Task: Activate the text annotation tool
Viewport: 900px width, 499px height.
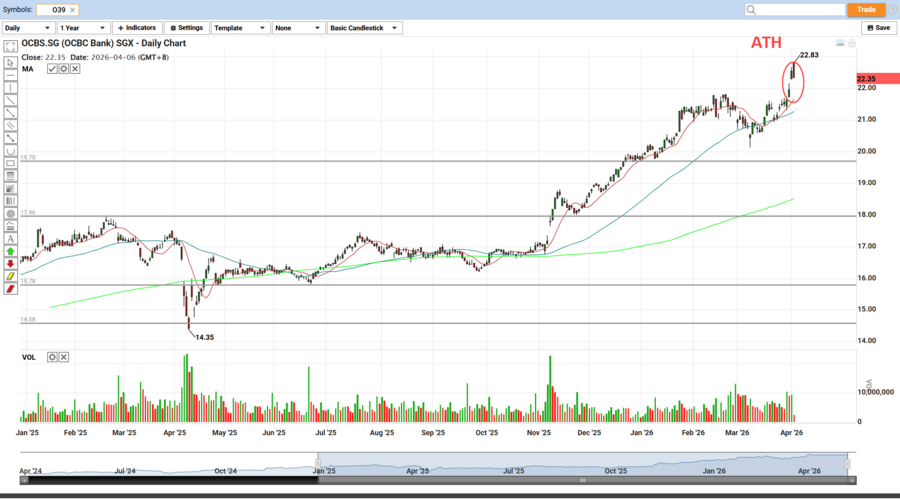Action: (10, 239)
